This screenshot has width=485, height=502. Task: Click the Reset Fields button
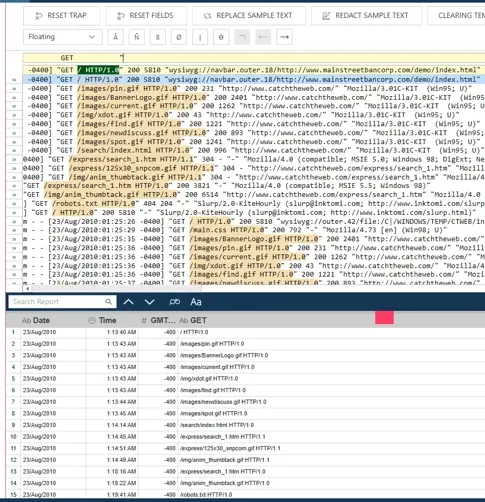146,16
